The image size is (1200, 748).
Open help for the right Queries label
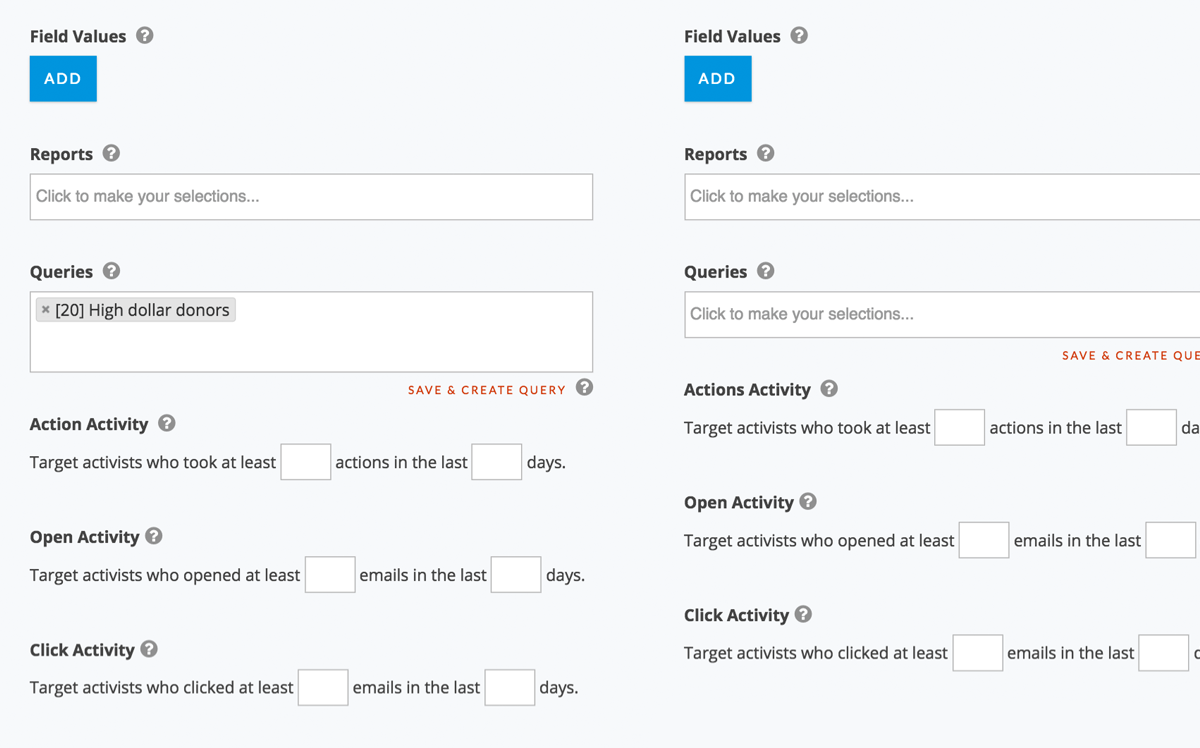(765, 271)
